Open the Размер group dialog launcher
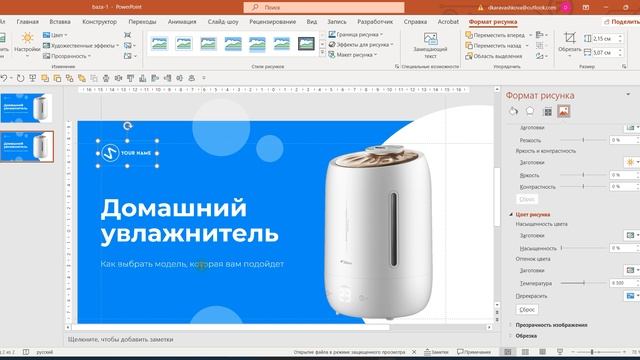The width and height of the screenshot is (640, 360). point(624,66)
